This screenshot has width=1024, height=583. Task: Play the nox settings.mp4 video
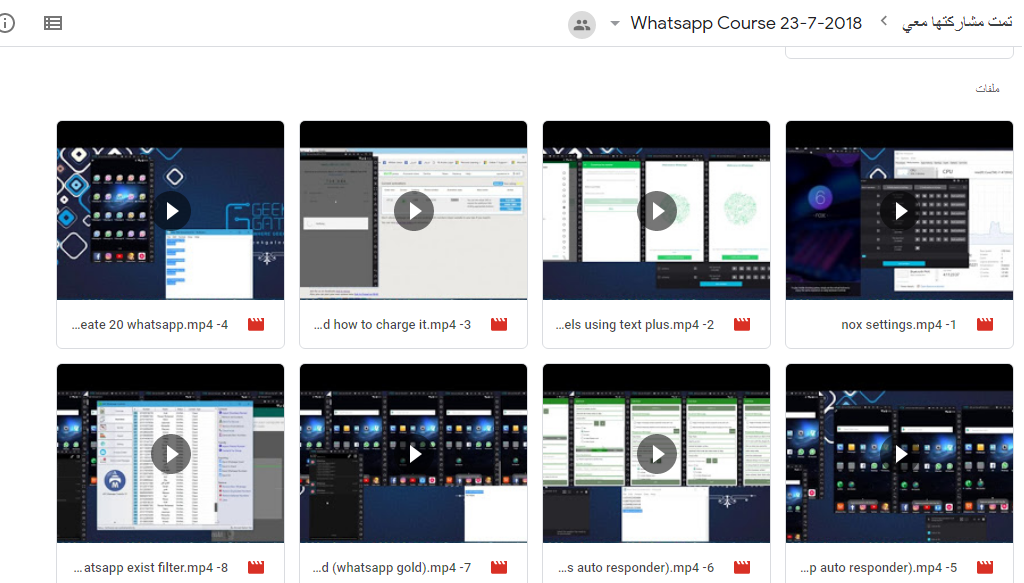point(900,211)
